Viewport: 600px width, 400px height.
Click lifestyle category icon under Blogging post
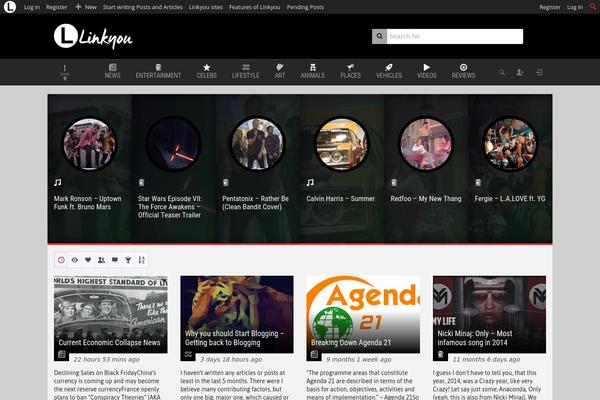(x=188, y=354)
